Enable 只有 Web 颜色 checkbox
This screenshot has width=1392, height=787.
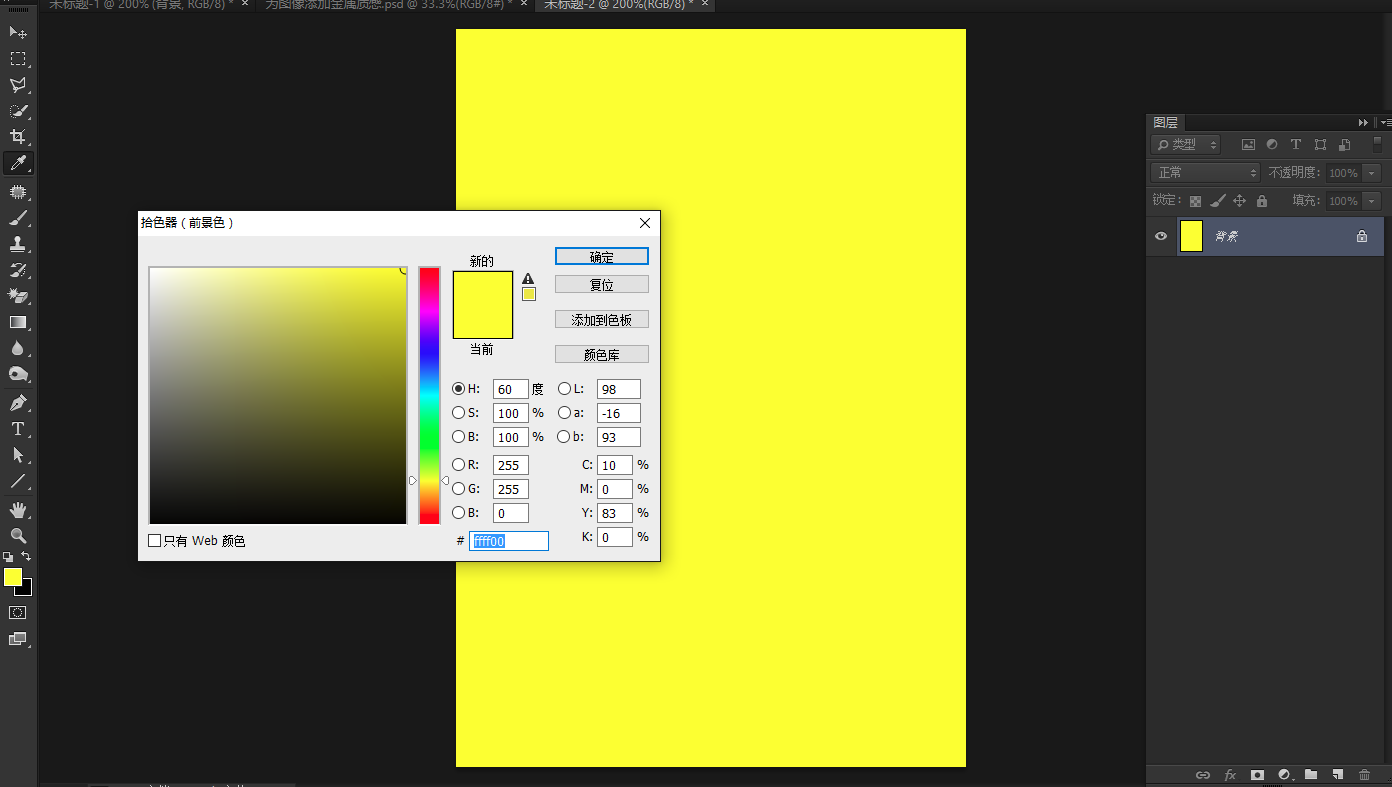[x=154, y=541]
